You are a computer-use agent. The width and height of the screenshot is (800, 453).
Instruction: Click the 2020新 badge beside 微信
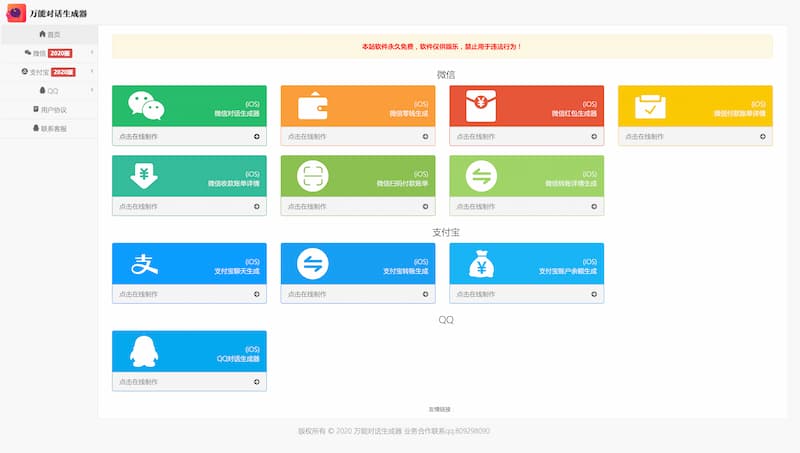[60, 53]
